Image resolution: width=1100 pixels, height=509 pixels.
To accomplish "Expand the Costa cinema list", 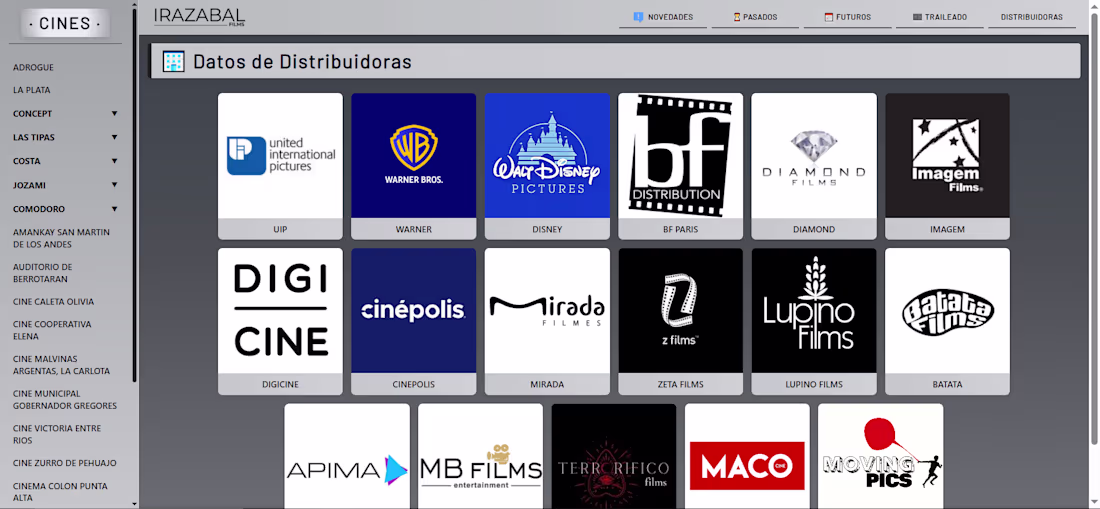I will 65,161.
